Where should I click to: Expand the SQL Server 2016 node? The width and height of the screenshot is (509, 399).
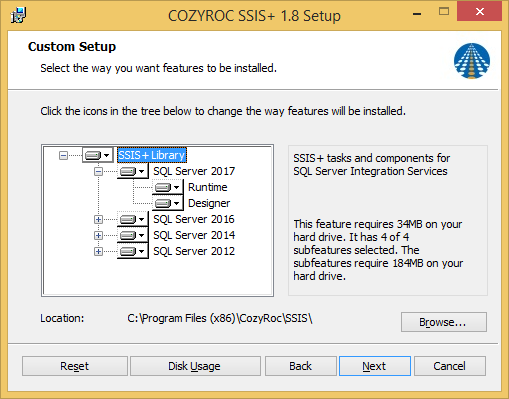tap(98, 219)
